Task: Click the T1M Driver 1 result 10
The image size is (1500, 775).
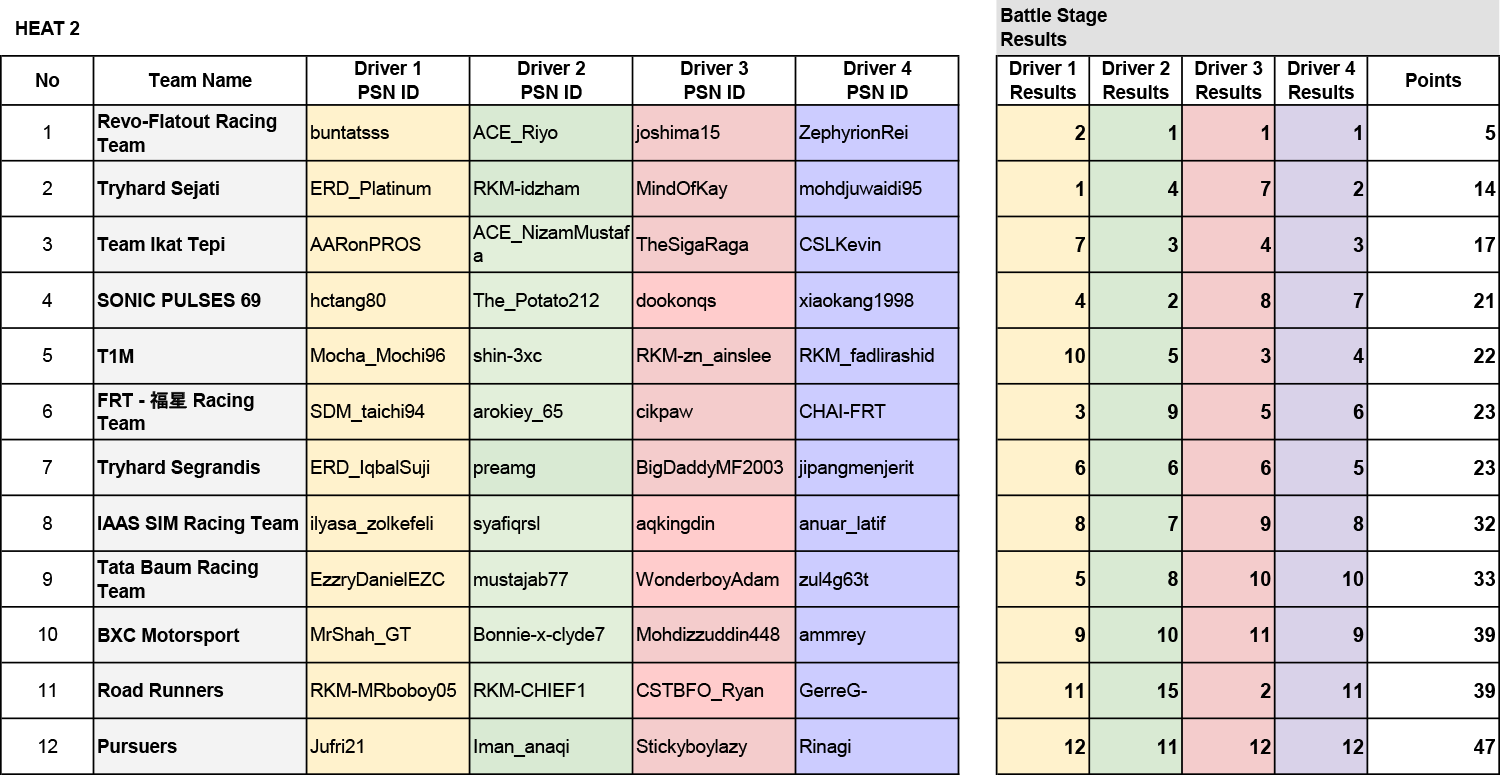Action: point(1043,356)
